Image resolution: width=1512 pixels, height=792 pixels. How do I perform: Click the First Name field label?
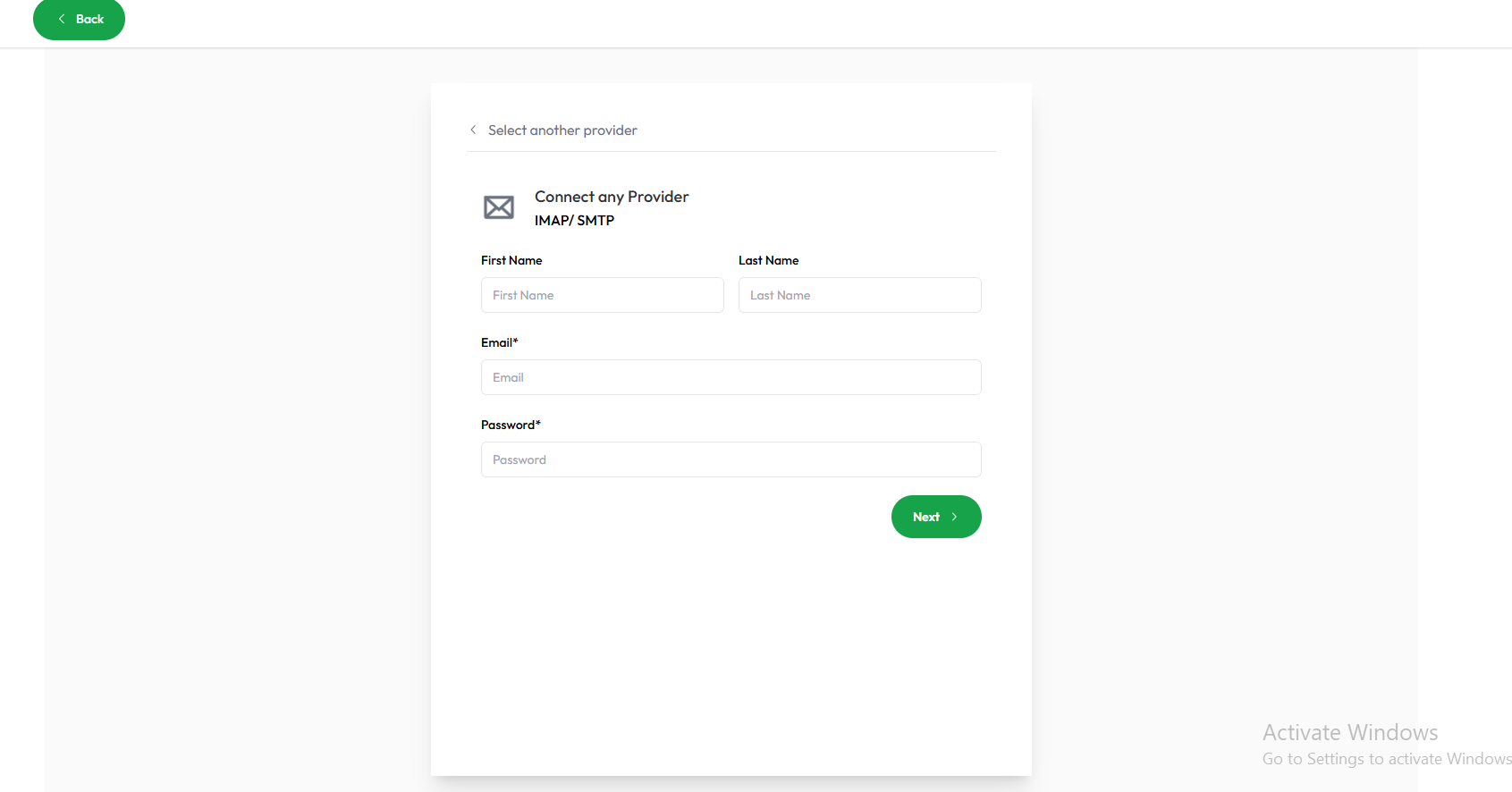pyautogui.click(x=511, y=261)
